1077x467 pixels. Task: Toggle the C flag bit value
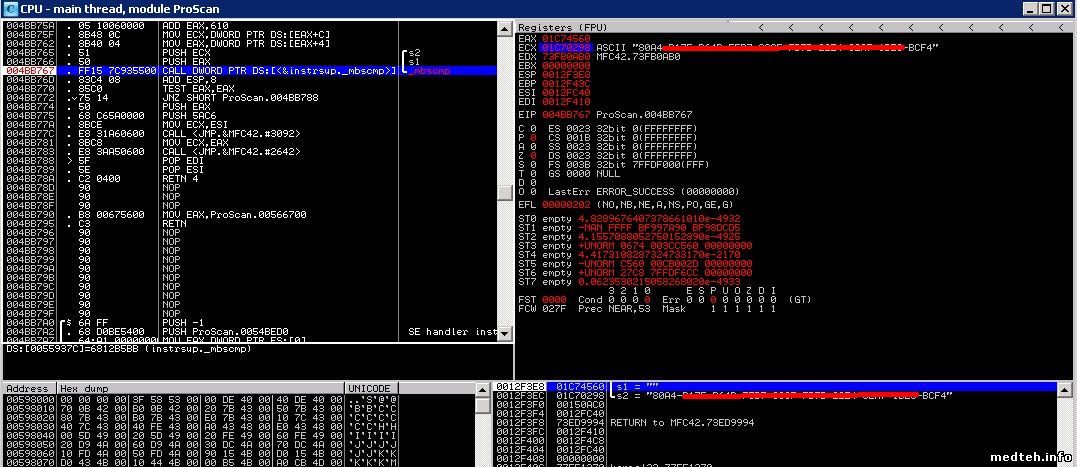tap(533, 129)
